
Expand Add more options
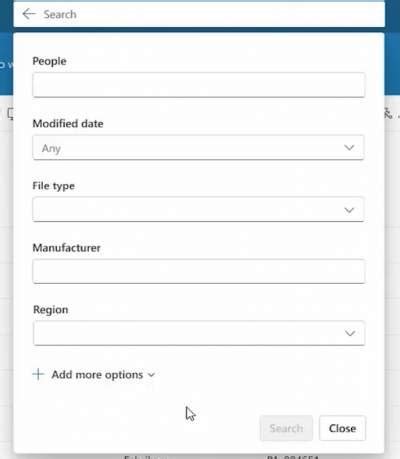[94, 374]
